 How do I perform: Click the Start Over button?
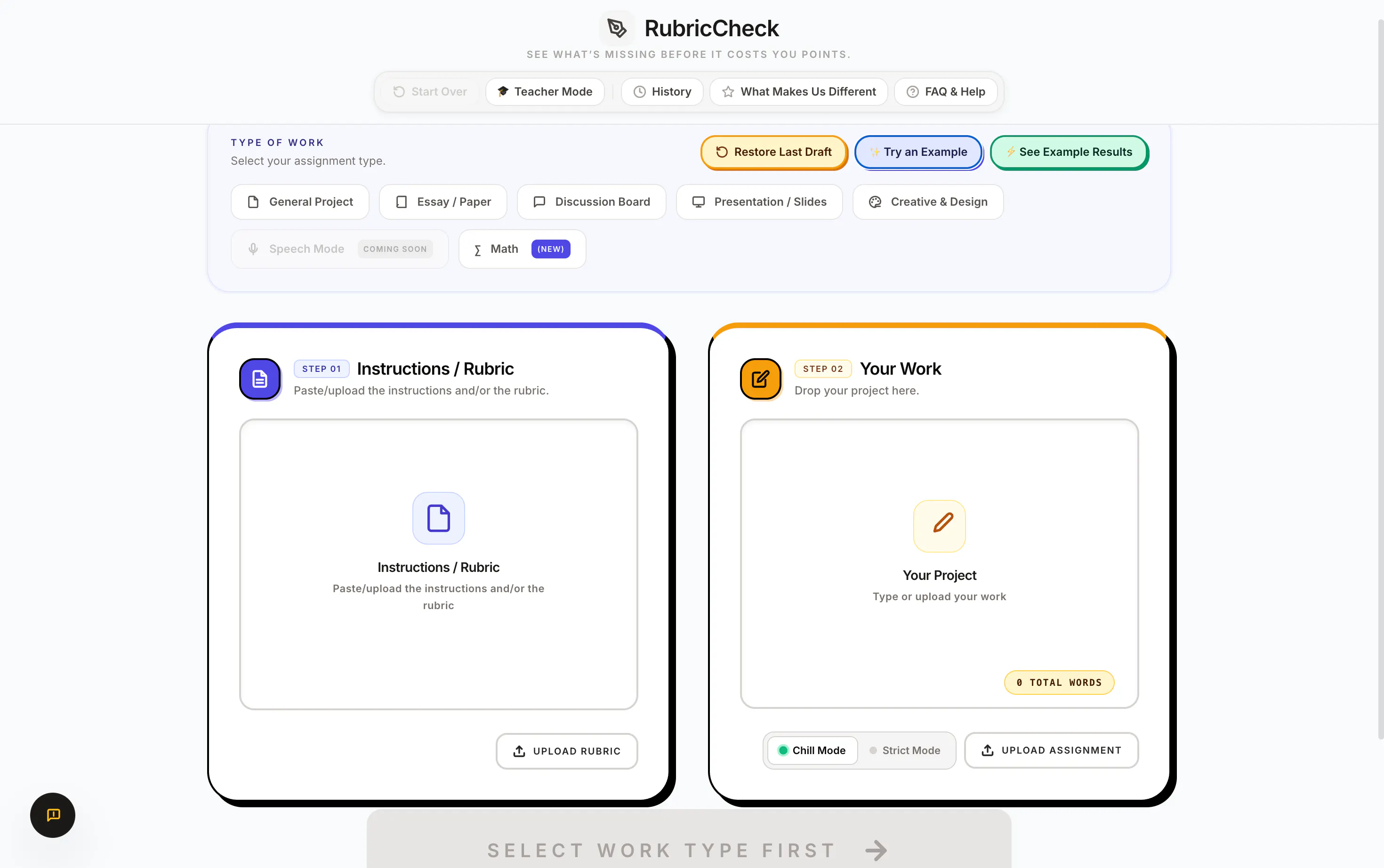pyautogui.click(x=430, y=92)
